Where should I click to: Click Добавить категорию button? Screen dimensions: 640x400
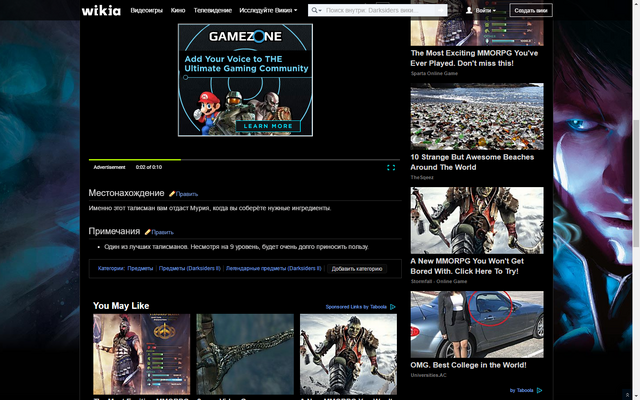[357, 269]
